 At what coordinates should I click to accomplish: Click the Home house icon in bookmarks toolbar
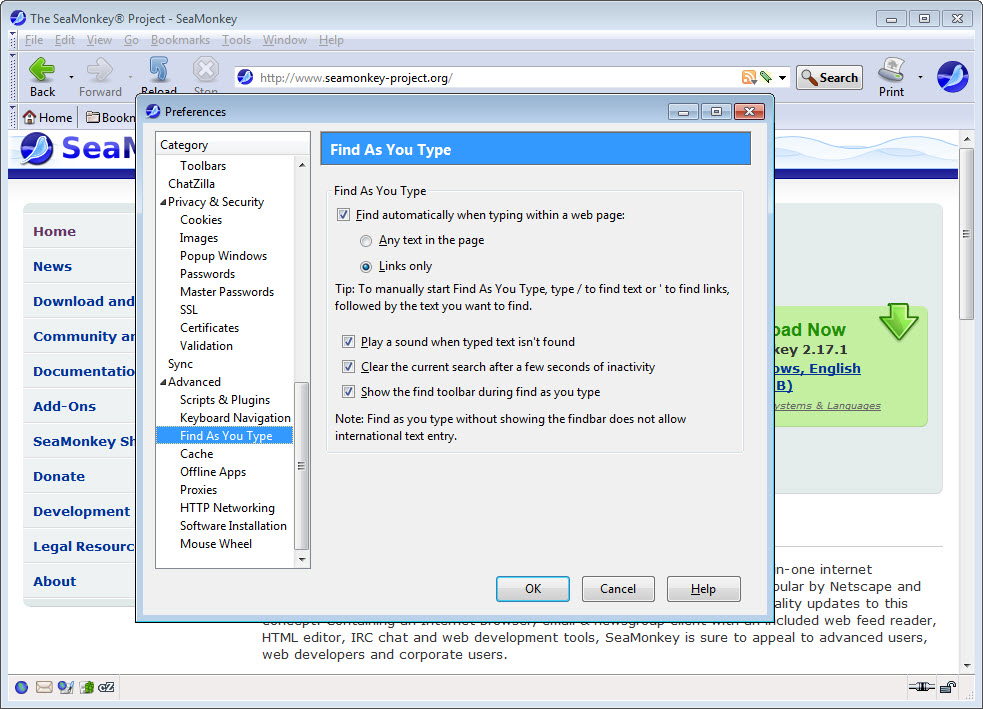pos(29,117)
